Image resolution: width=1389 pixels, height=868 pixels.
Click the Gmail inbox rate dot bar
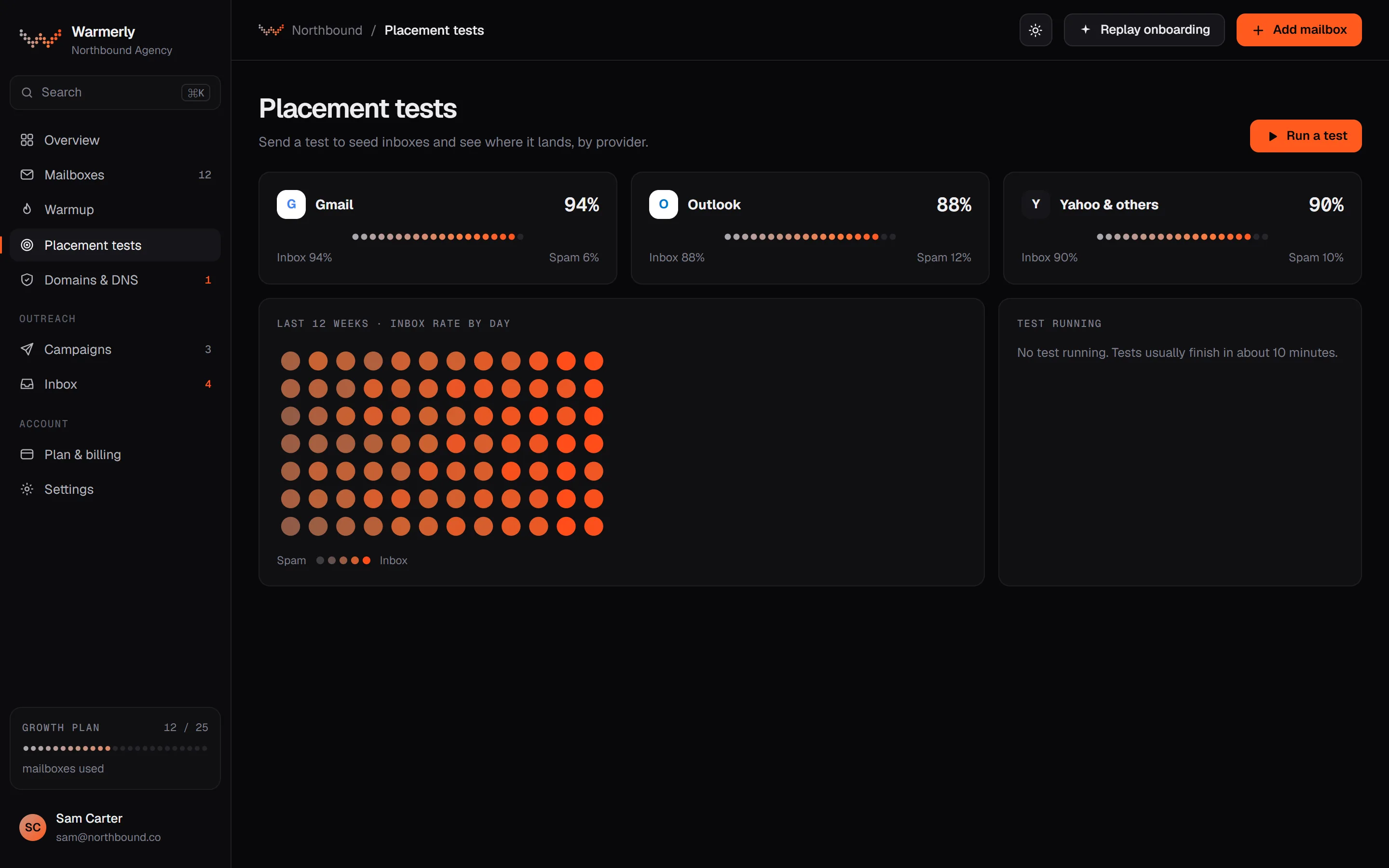(x=437, y=236)
